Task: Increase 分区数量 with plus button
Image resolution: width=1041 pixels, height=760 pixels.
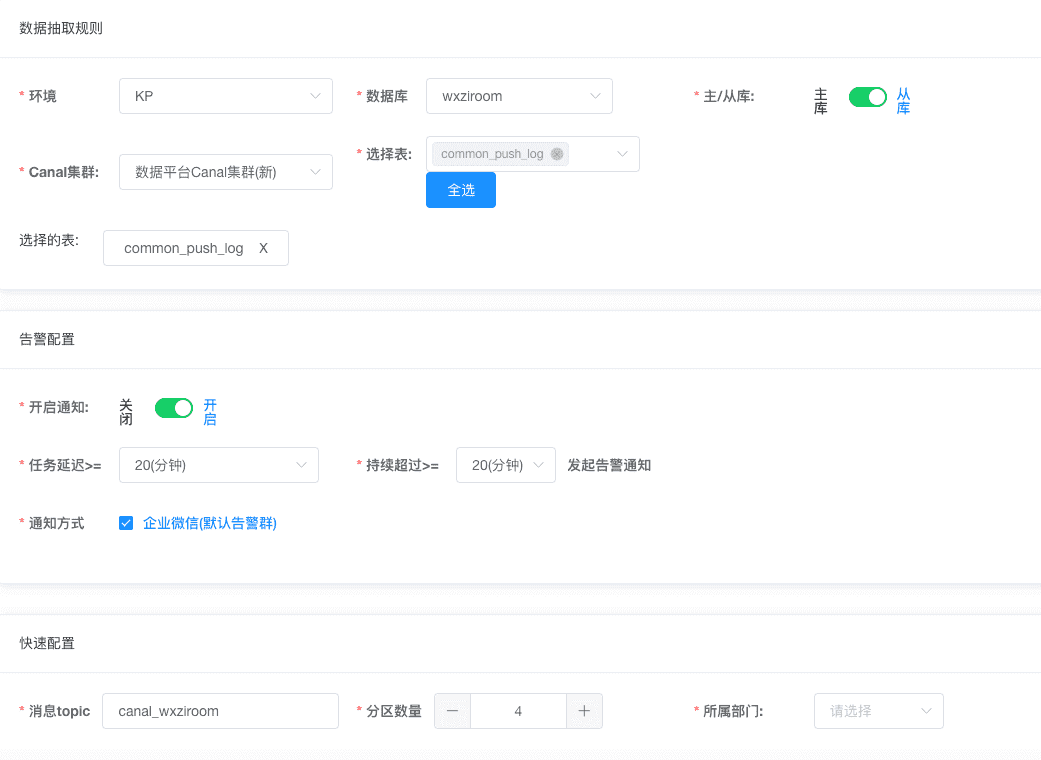Action: (x=584, y=711)
